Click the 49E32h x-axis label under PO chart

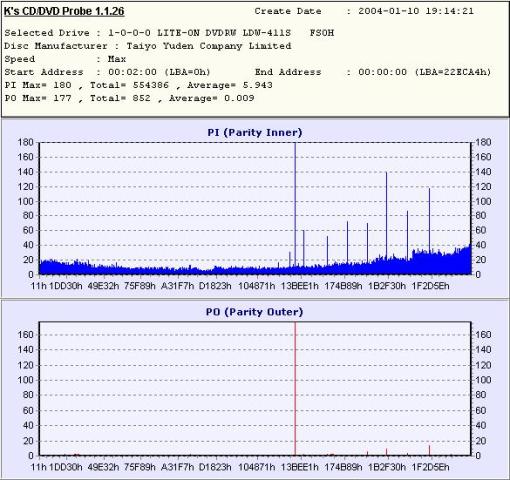pos(103,467)
